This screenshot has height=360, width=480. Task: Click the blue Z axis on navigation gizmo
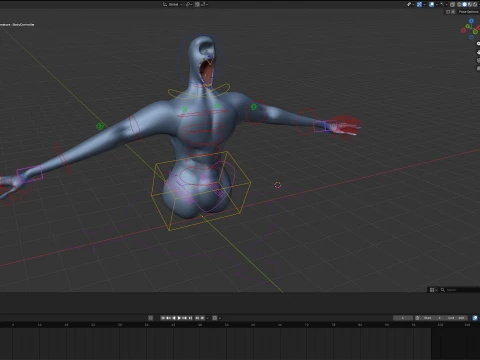[471, 21]
